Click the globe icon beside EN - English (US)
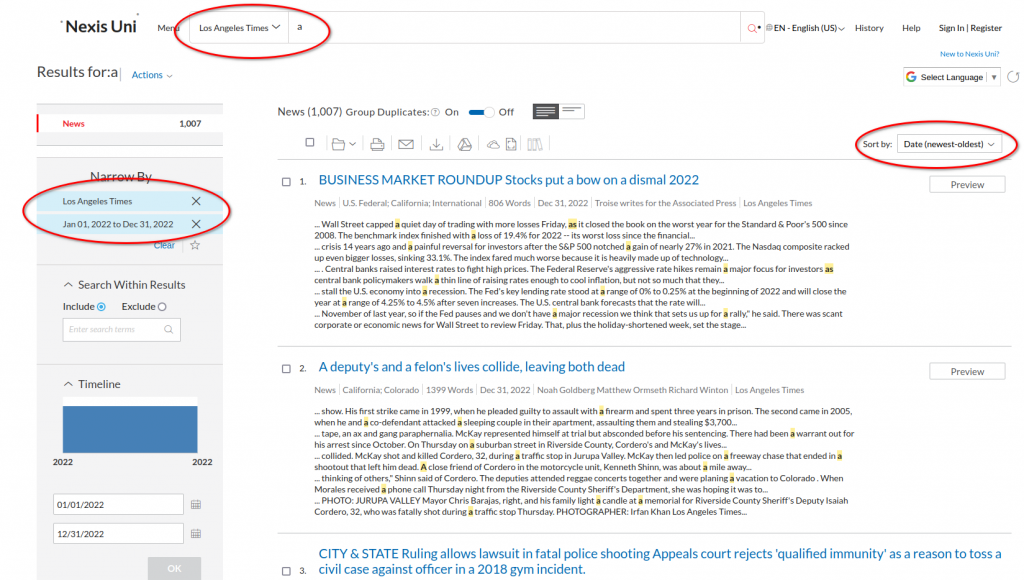 click(x=769, y=28)
